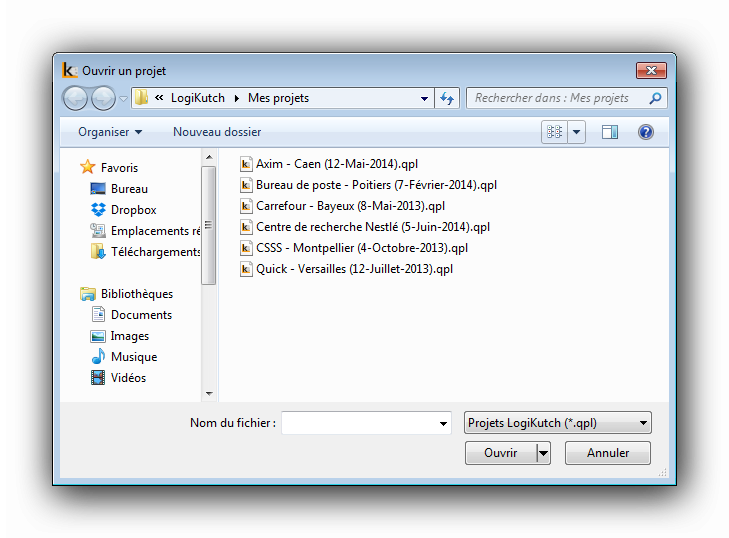Select Dropbox in the navigation pane
This screenshot has height=538, width=729.
(133, 210)
